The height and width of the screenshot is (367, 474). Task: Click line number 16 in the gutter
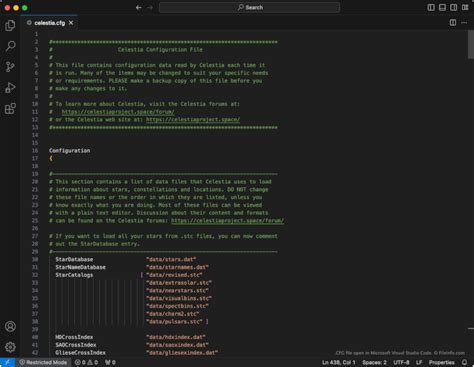(x=35, y=150)
